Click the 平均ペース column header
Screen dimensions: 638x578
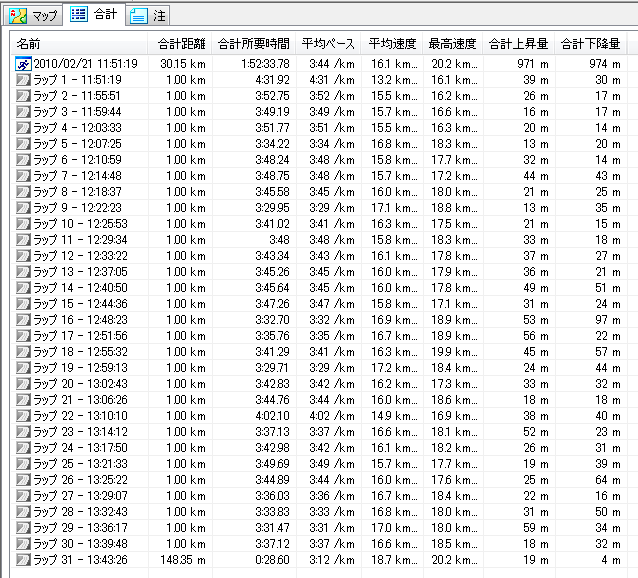pyautogui.click(x=329, y=44)
